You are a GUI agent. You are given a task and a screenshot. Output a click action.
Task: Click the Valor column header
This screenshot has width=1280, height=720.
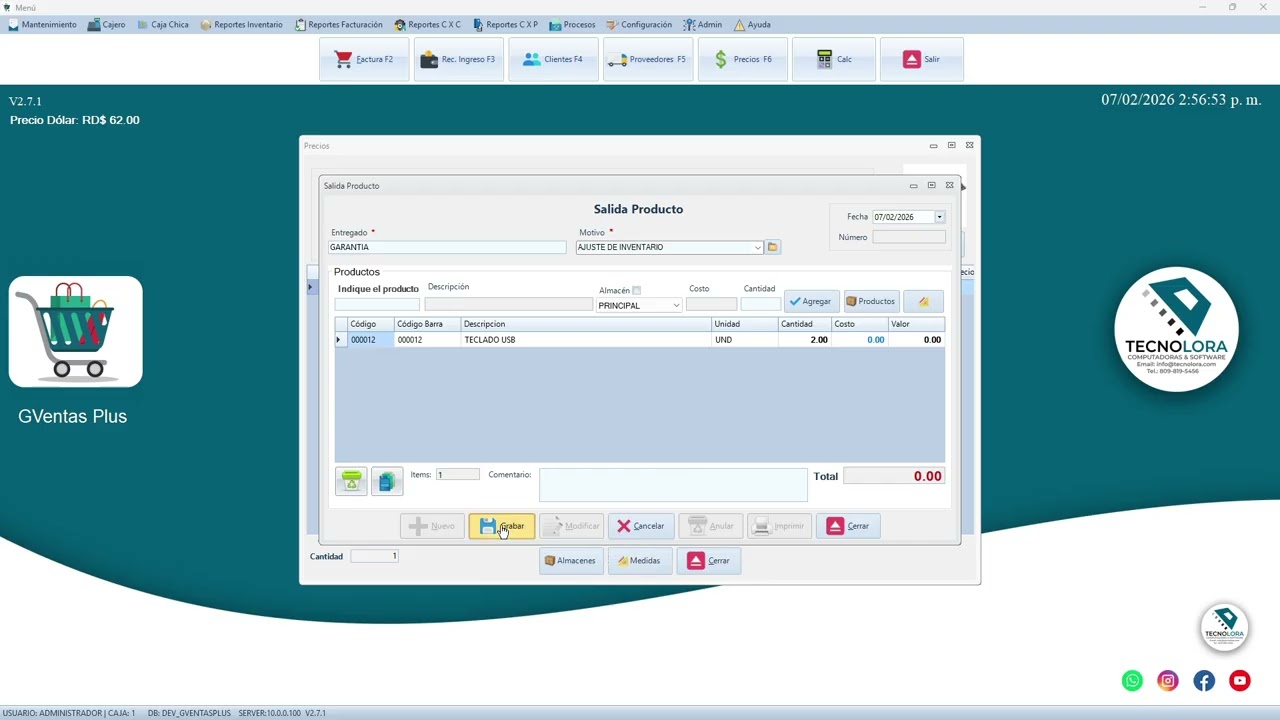click(x=916, y=324)
